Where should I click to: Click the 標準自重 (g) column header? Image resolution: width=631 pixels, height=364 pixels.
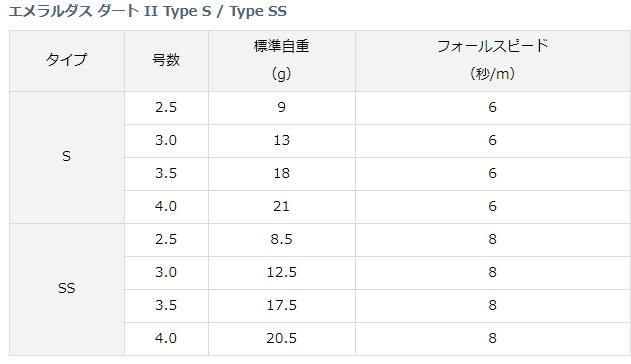point(282,61)
